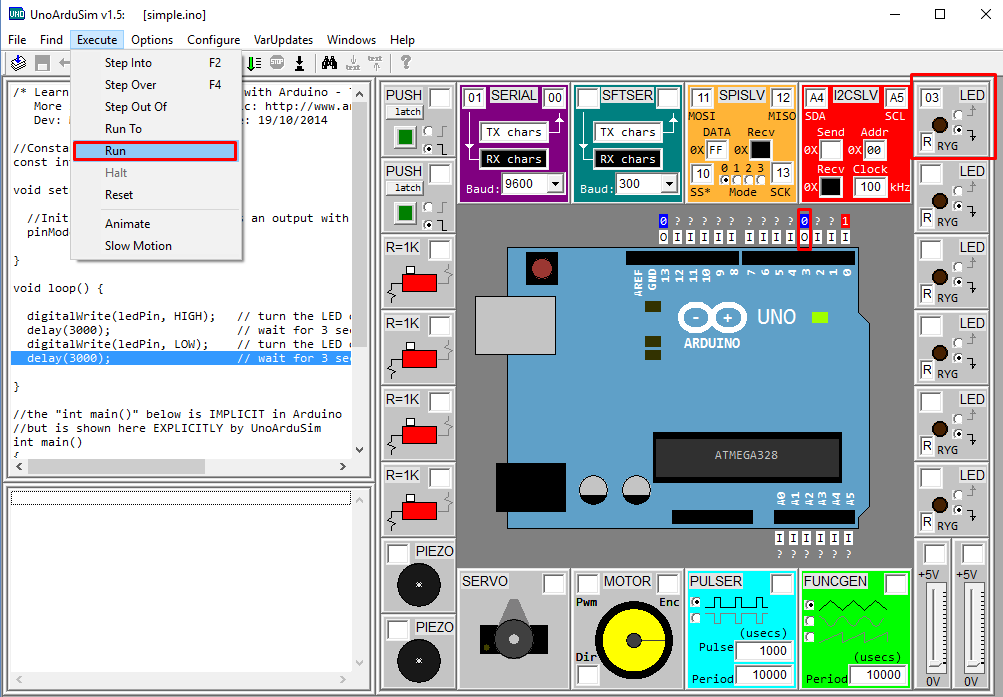Click the black power jack on the Uno board
The width and height of the screenshot is (1003, 697).
(530, 487)
